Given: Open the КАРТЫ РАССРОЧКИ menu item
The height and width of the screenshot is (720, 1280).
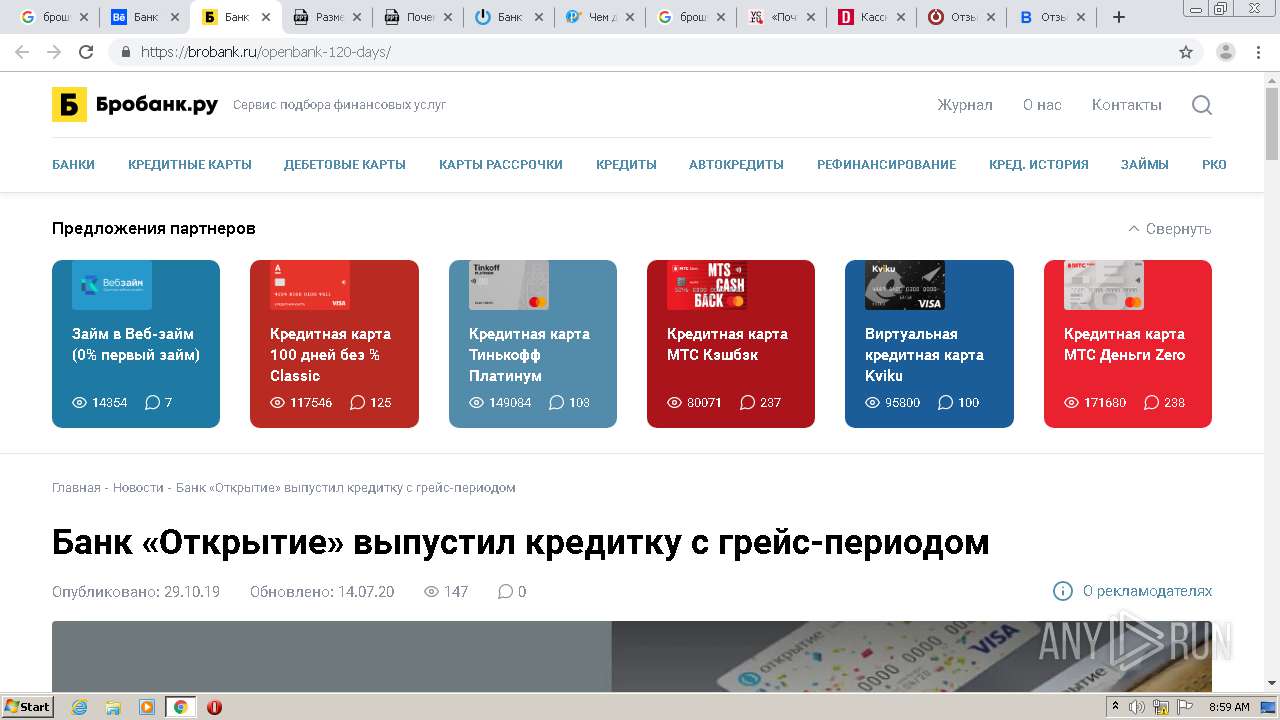Looking at the screenshot, I should (501, 164).
